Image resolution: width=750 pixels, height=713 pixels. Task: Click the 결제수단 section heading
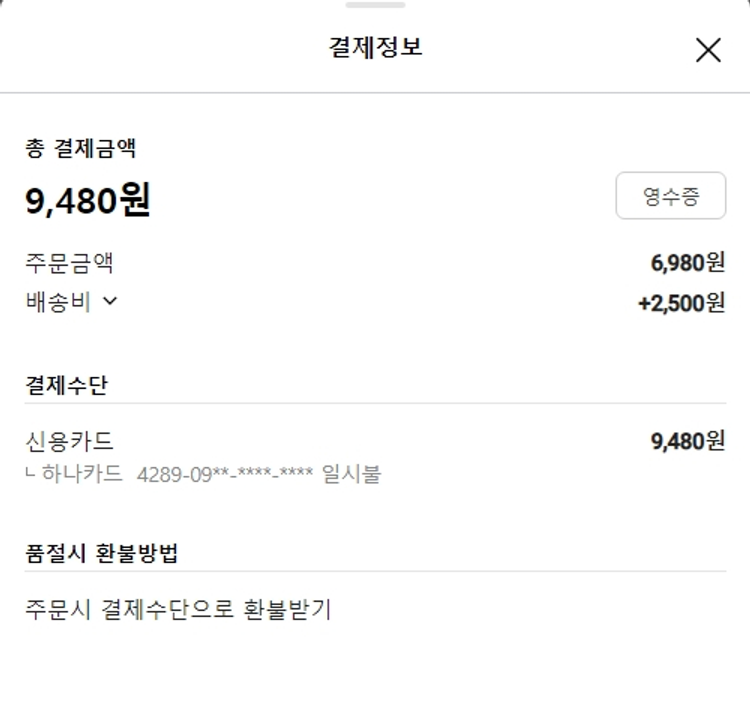[66, 385]
